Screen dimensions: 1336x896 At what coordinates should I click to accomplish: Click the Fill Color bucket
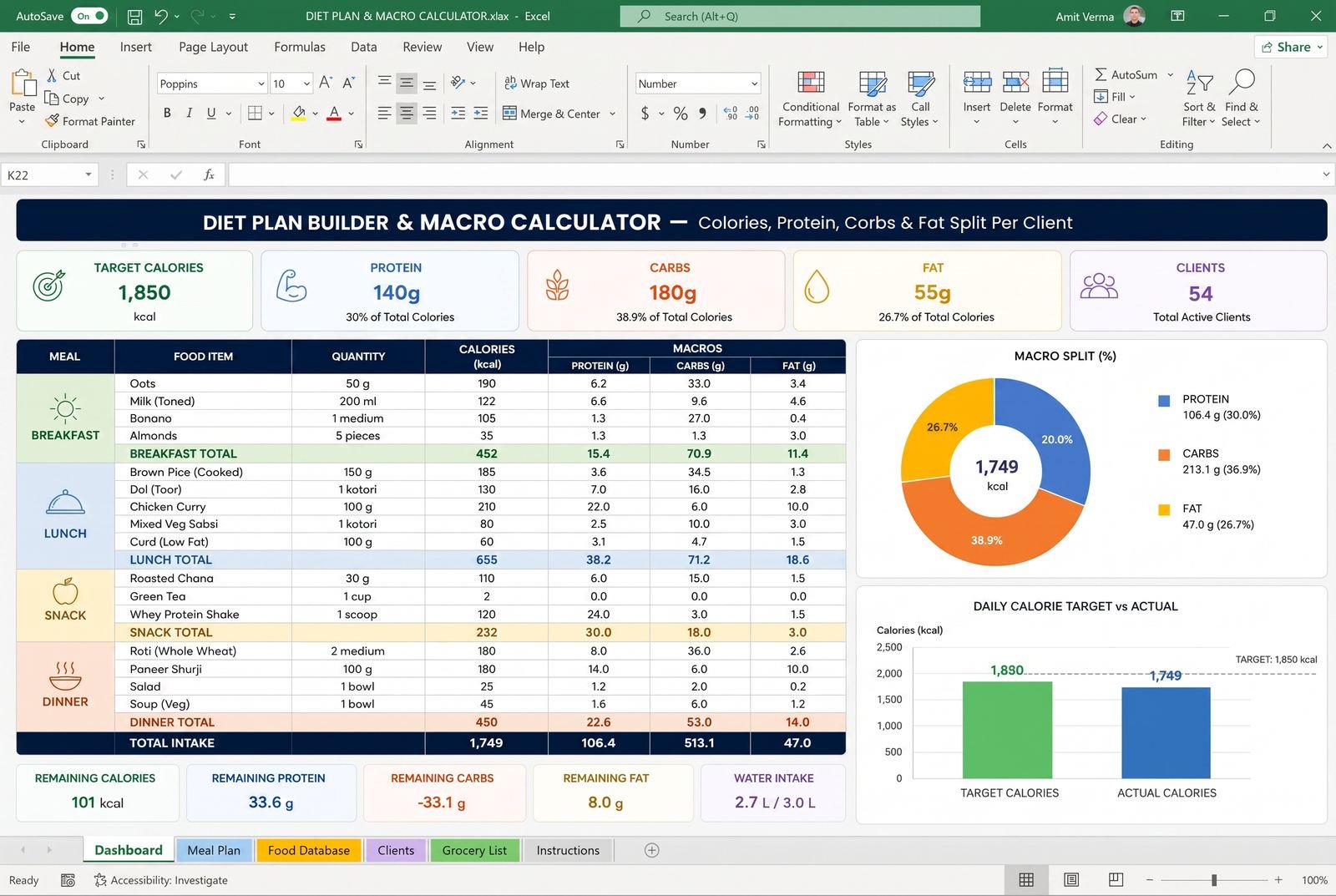point(299,113)
